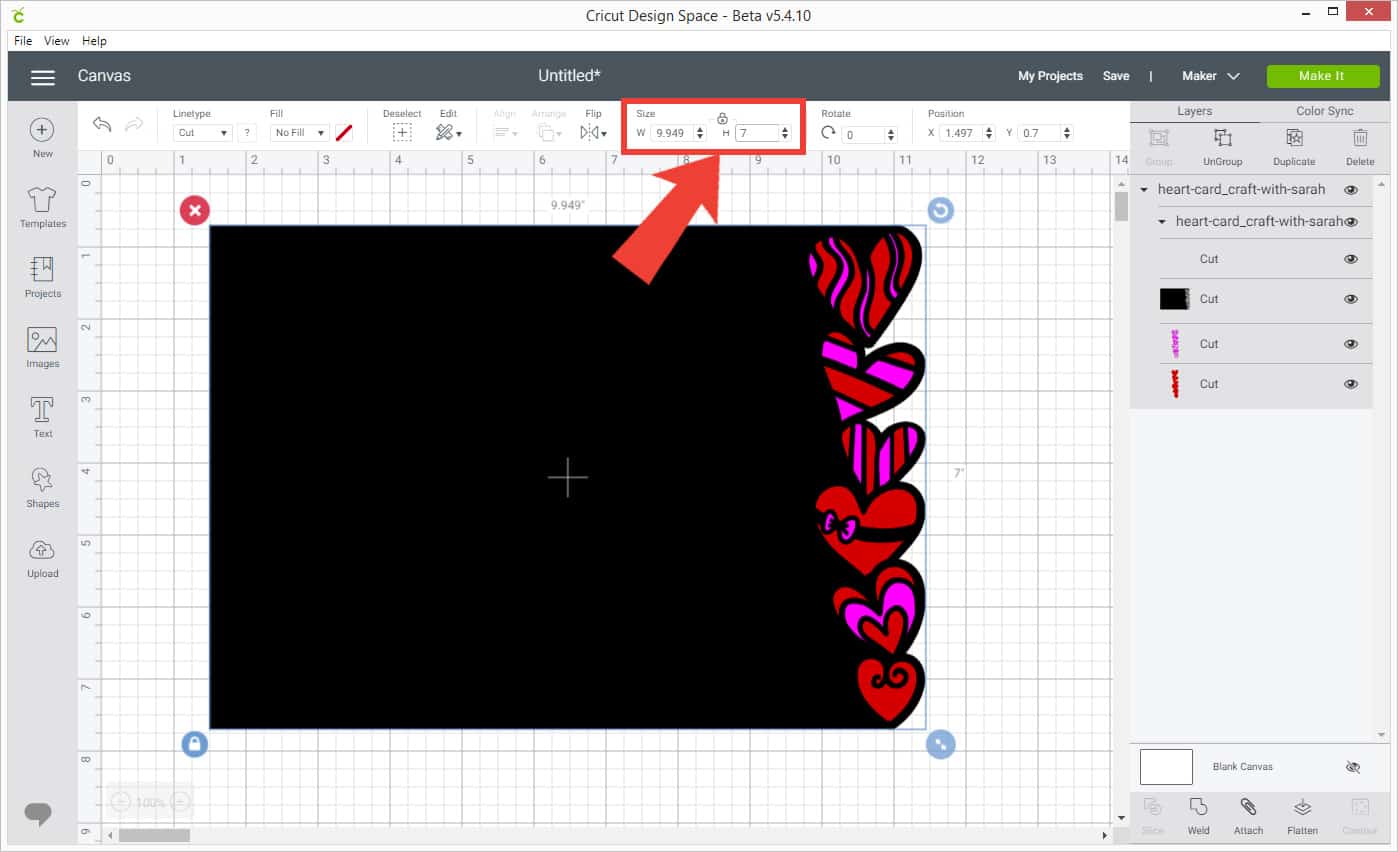Collapse the nested heart-card subgroup
Image resolution: width=1398 pixels, height=852 pixels.
coord(1162,222)
